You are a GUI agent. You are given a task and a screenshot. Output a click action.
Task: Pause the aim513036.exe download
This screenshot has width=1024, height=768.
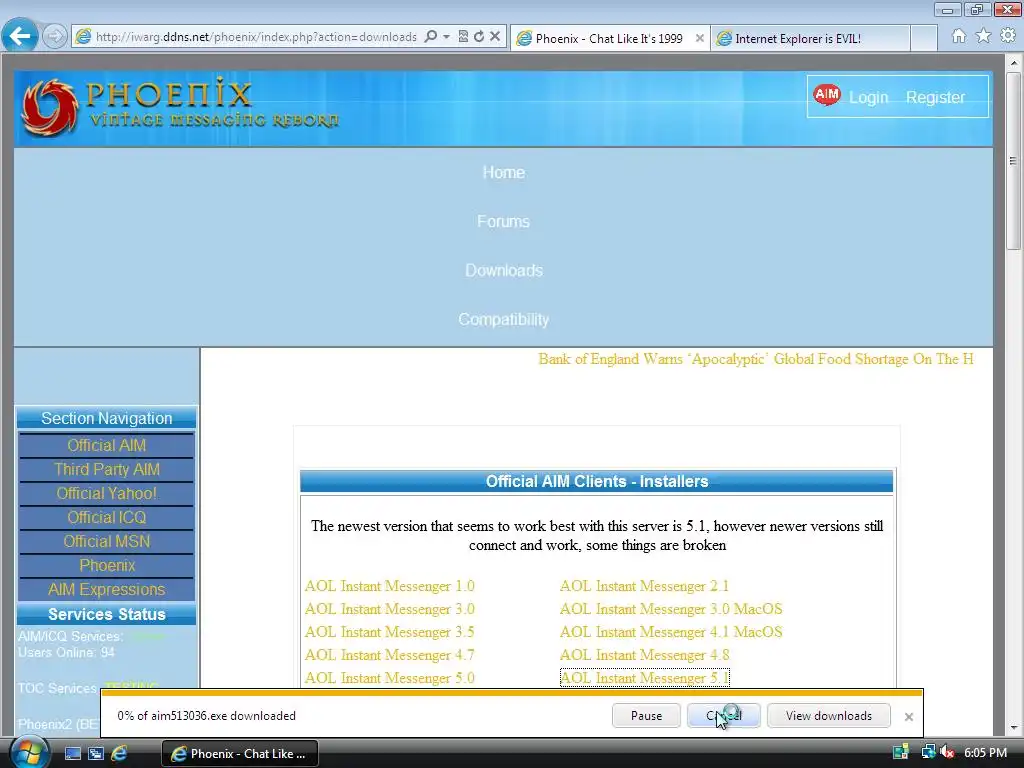coord(647,716)
